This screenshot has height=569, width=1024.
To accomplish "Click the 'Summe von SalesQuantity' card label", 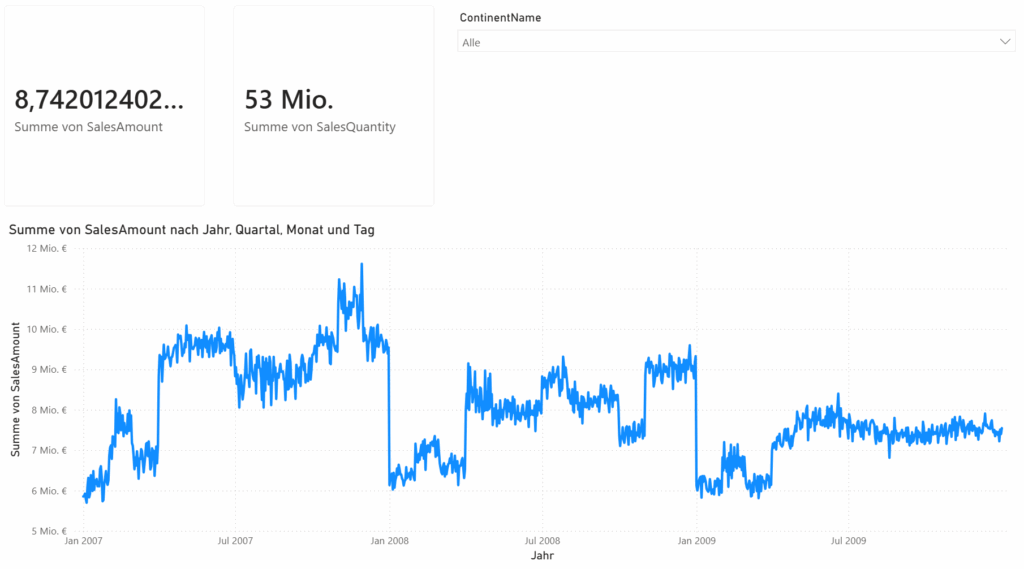I will (x=319, y=127).
